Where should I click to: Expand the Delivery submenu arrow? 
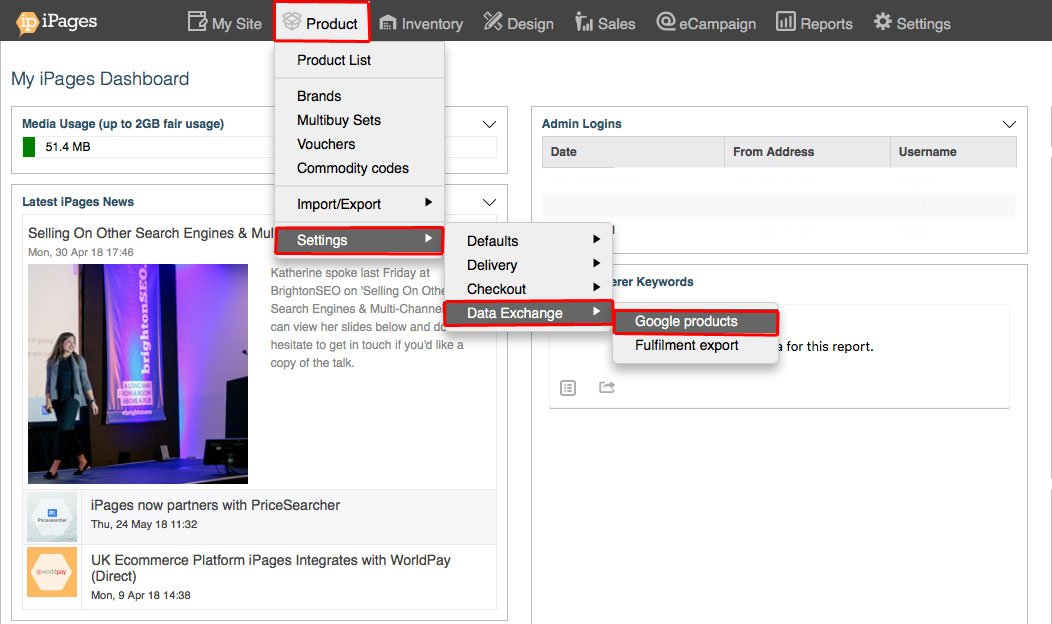596,264
